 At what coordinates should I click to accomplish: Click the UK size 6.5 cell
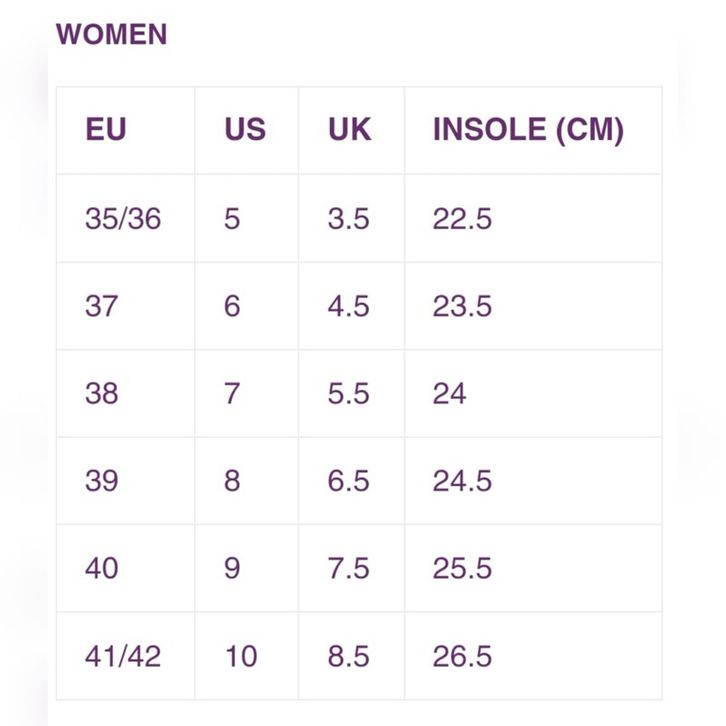pos(349,481)
